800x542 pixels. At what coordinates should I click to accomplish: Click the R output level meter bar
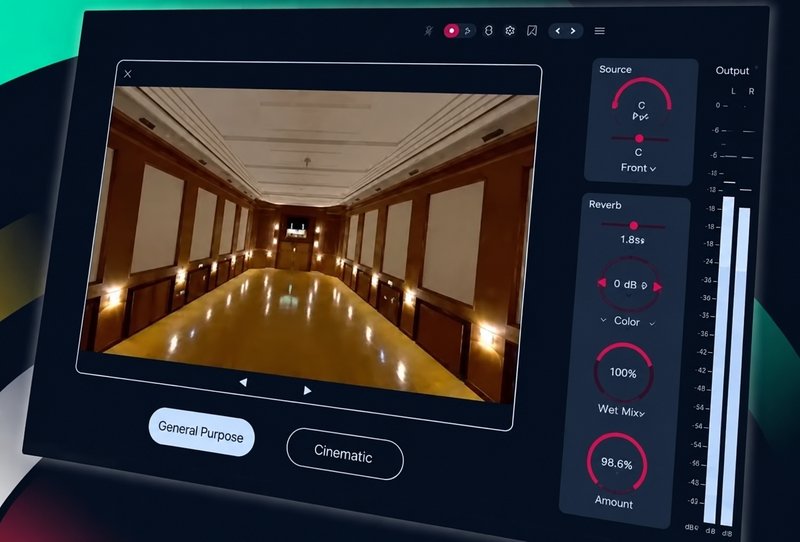pos(736,366)
